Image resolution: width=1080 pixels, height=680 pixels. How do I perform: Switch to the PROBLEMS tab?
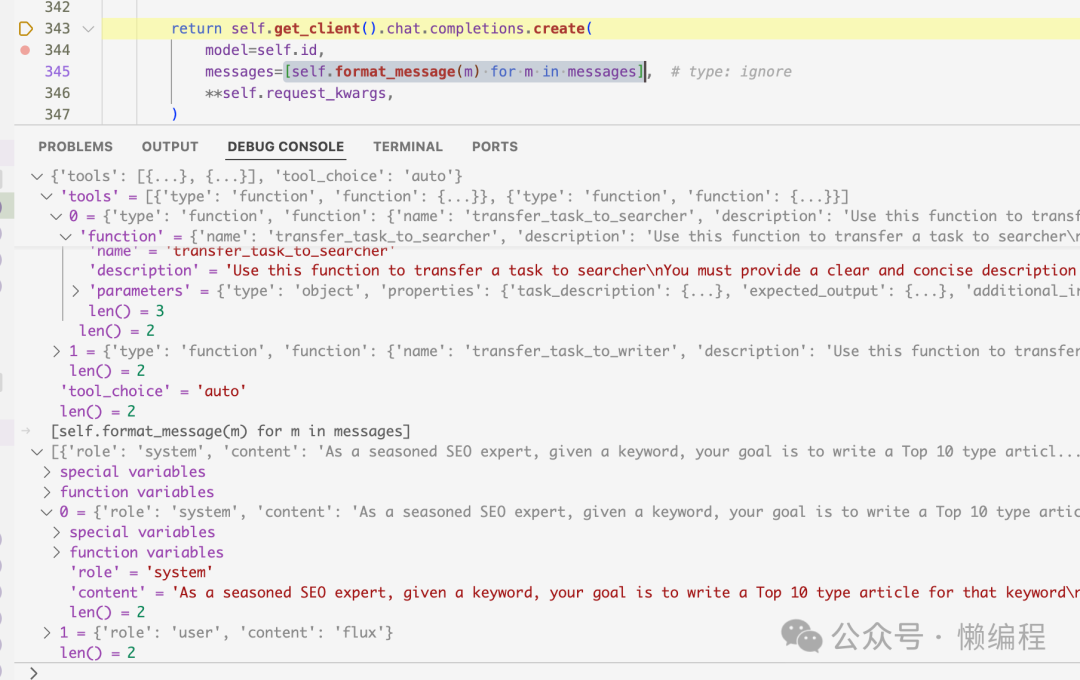pyautogui.click(x=75, y=146)
